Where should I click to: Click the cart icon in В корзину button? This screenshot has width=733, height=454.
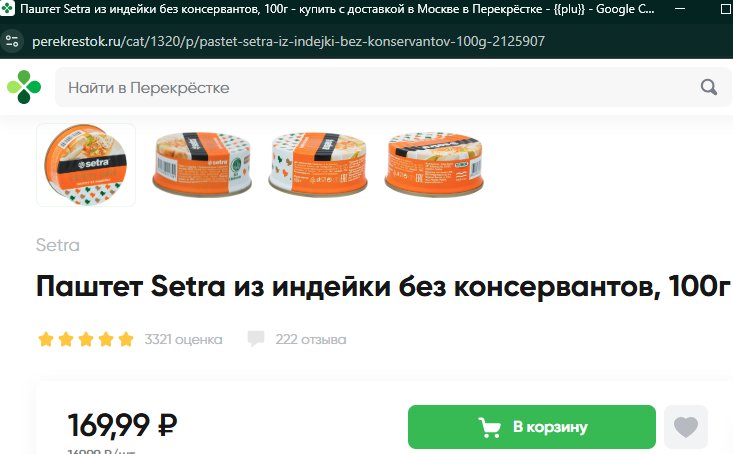[489, 427]
